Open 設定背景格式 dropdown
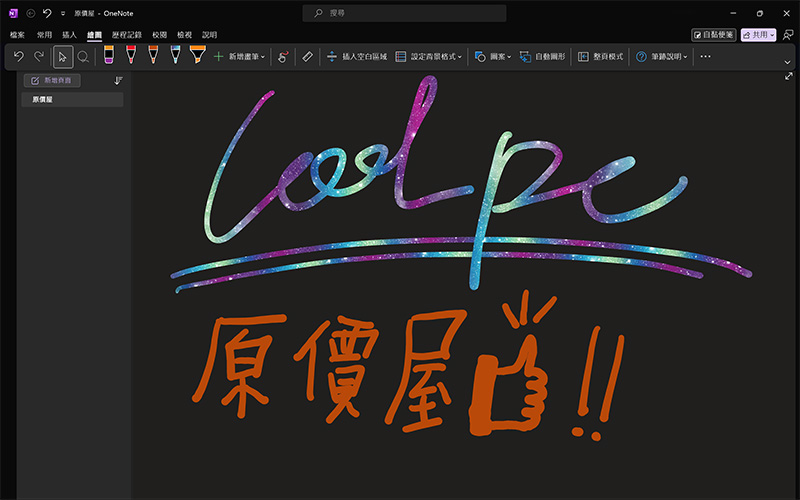This screenshot has height=500, width=800. [429, 57]
